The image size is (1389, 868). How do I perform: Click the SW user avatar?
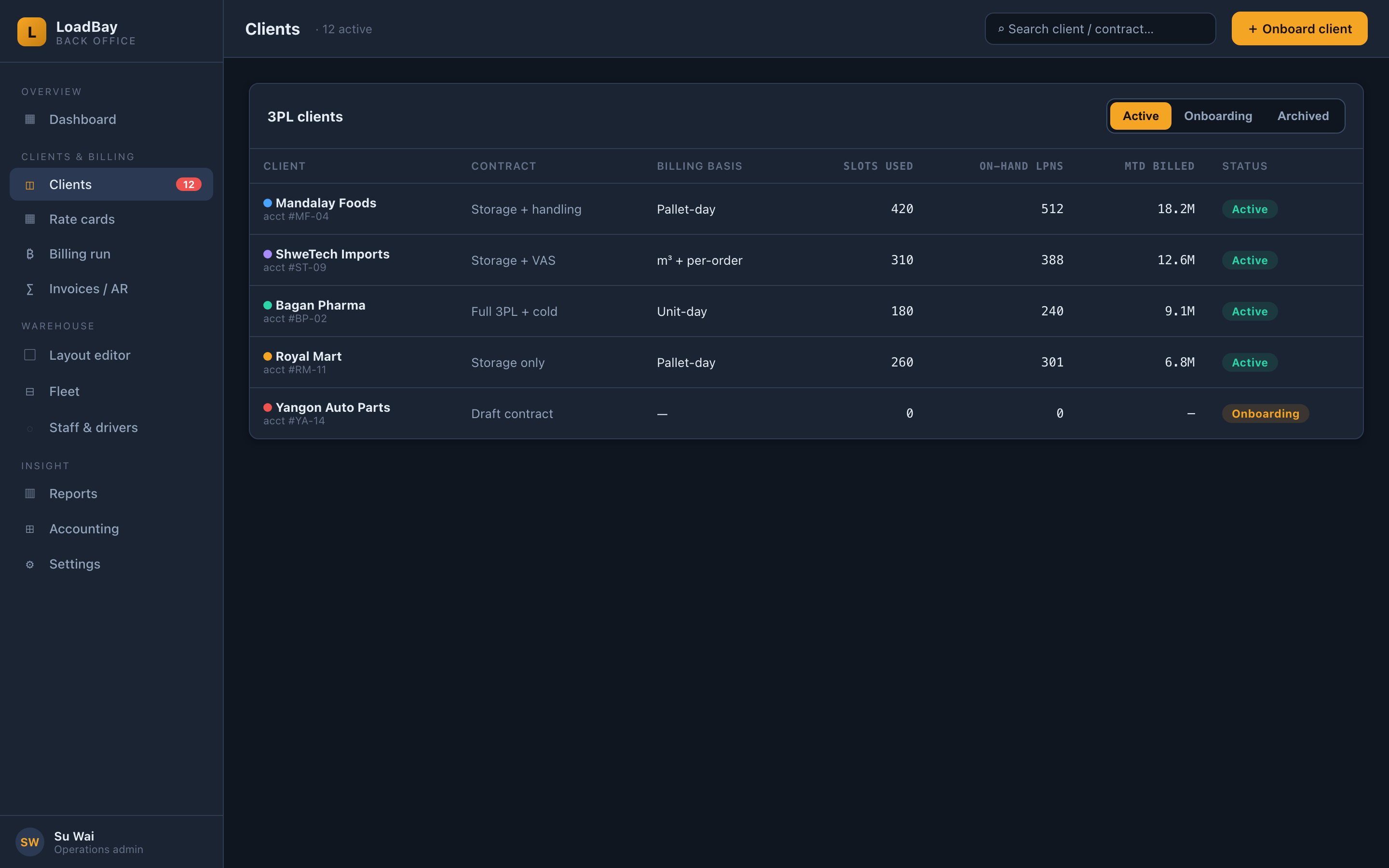(x=30, y=841)
